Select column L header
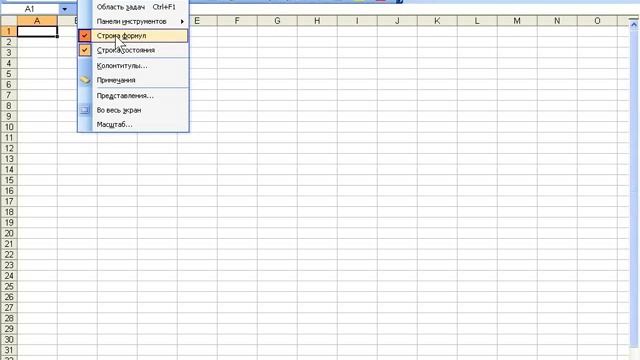The width and height of the screenshot is (640, 360). pos(477,21)
